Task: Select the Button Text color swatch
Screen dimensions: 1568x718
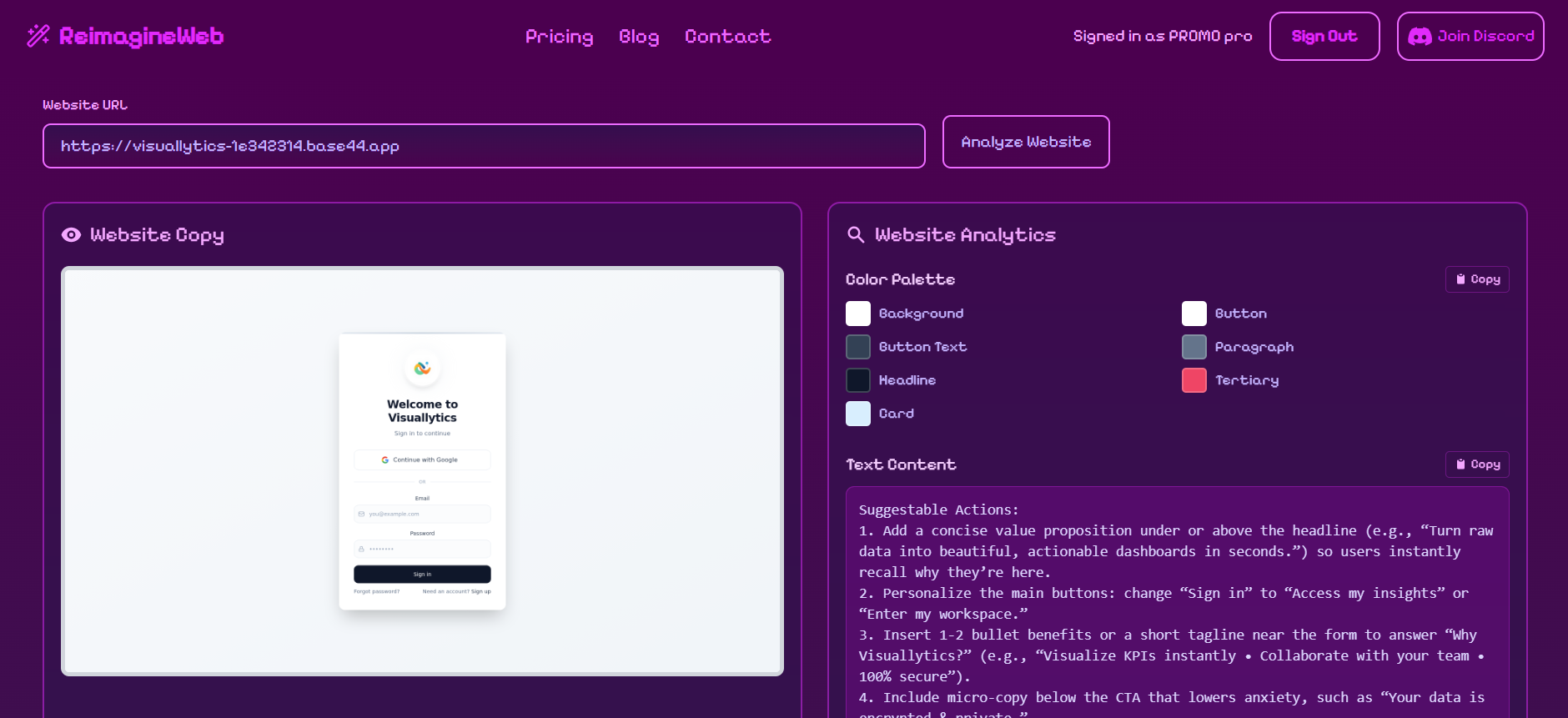Action: coord(858,347)
